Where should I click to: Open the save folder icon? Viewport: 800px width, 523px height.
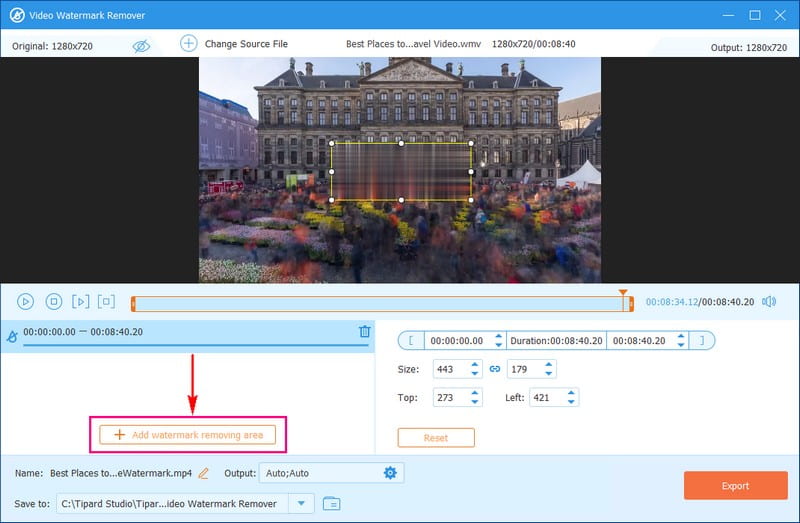[x=332, y=503]
